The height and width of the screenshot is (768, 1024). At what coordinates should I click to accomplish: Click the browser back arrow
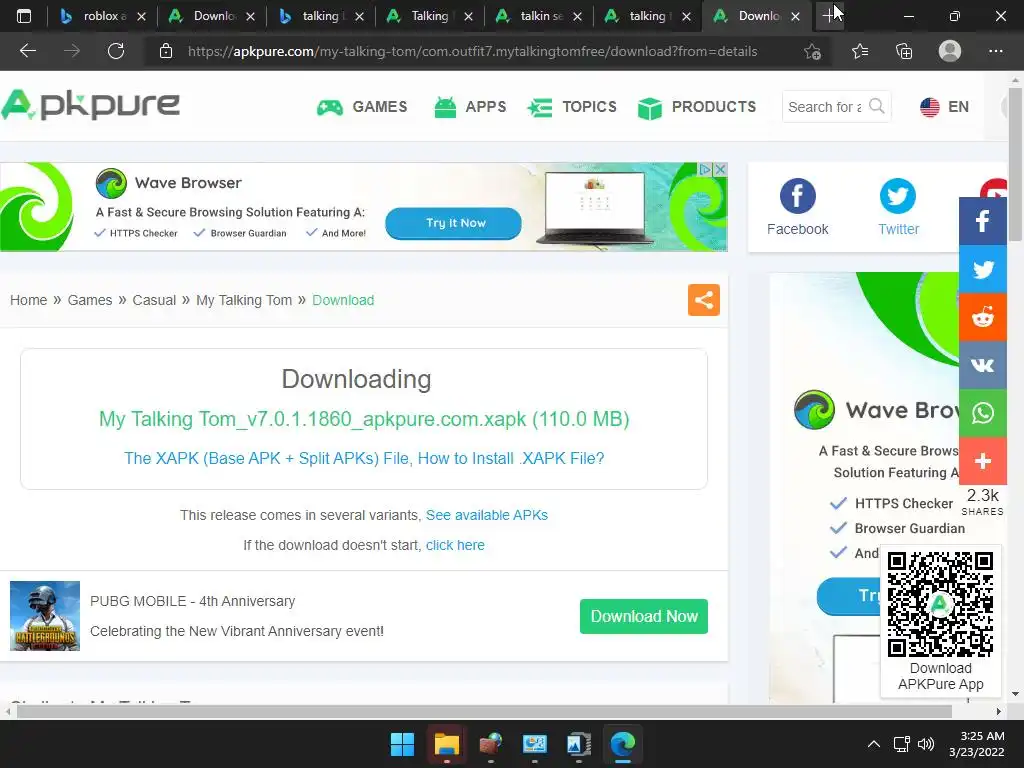coord(27,51)
